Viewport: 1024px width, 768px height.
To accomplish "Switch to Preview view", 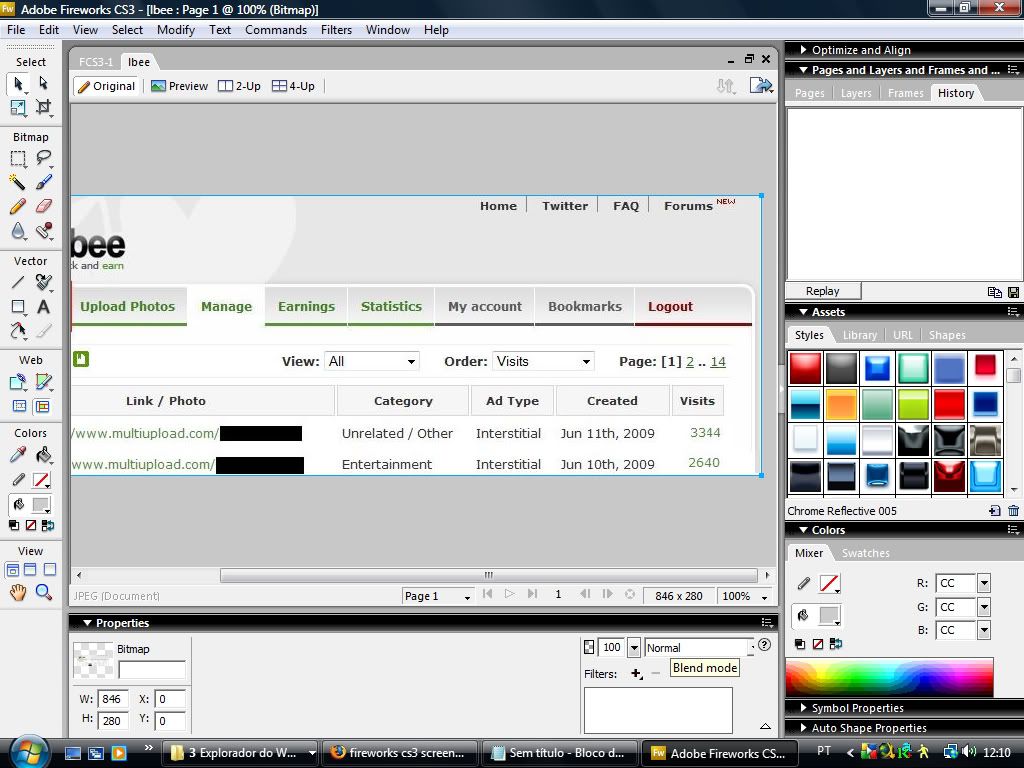I will click(180, 86).
